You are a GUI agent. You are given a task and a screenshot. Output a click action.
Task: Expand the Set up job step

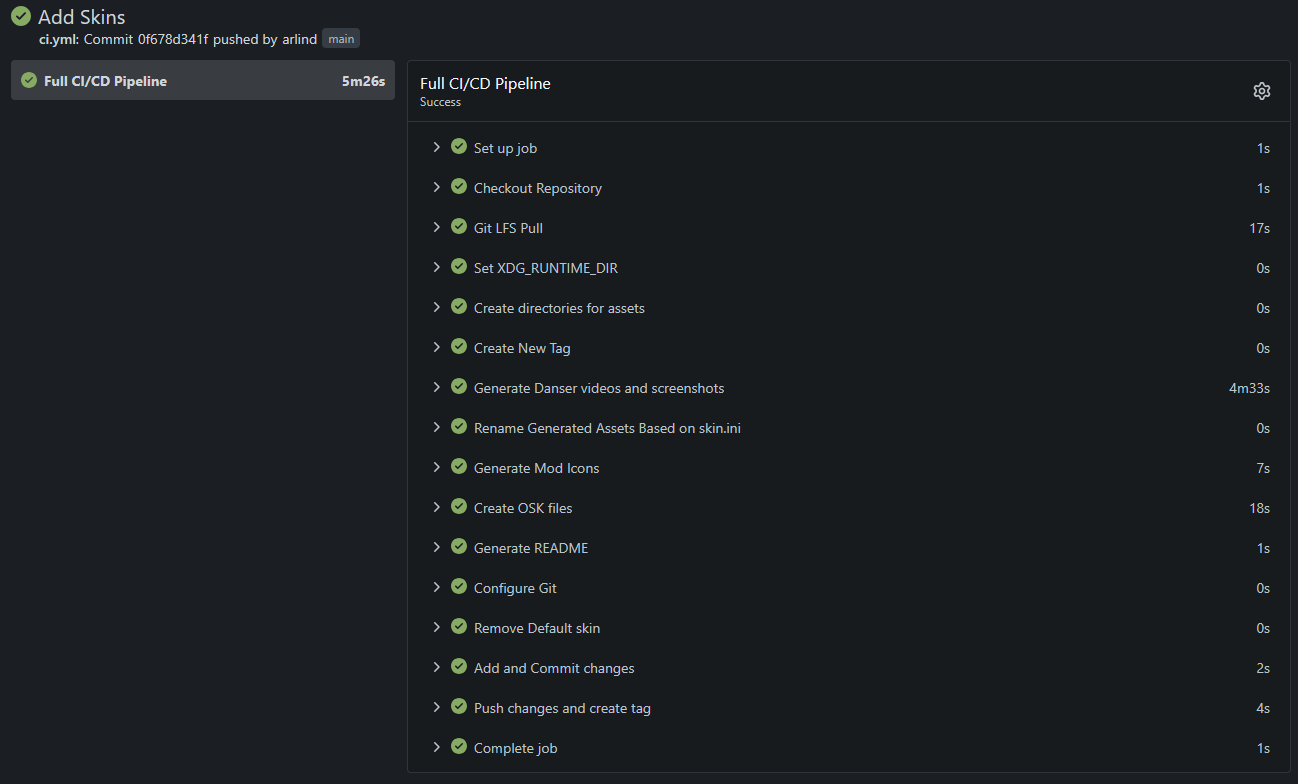tap(437, 147)
